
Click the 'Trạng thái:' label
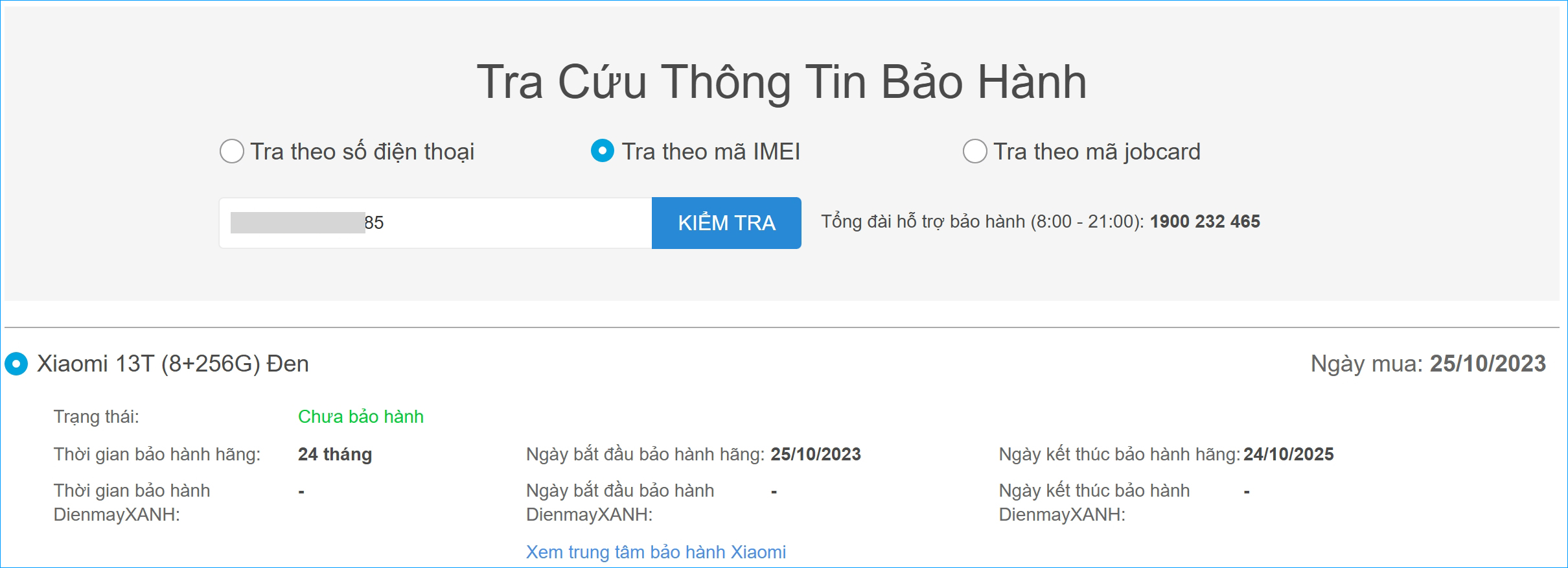pos(97,416)
